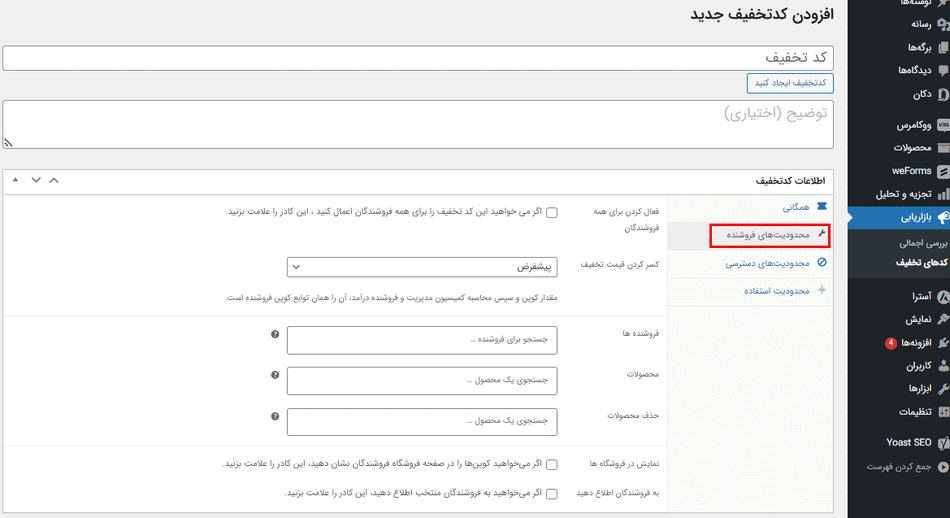Click the coupon data (اطلاعات کدتخفیف) panel heading
950x518 pixels.
(x=790, y=181)
